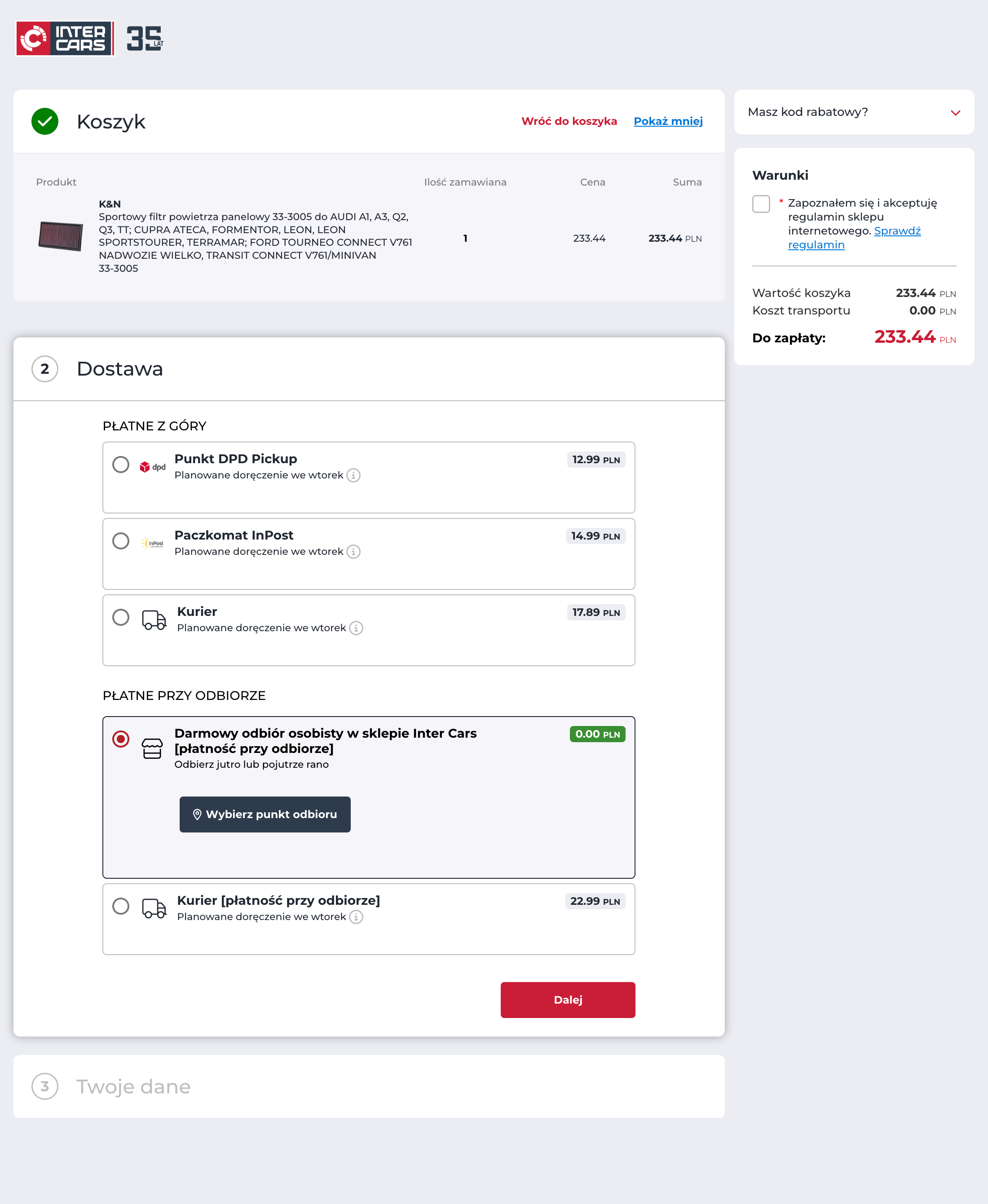Click the info icon next to prepaid Kurier
988x1204 pixels.
click(x=356, y=628)
